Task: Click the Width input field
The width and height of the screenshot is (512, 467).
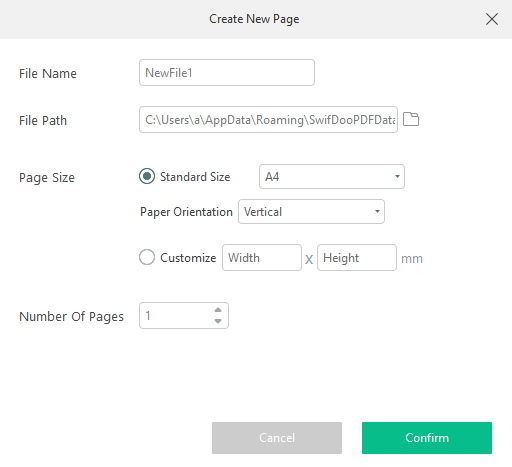Action: [x=262, y=258]
